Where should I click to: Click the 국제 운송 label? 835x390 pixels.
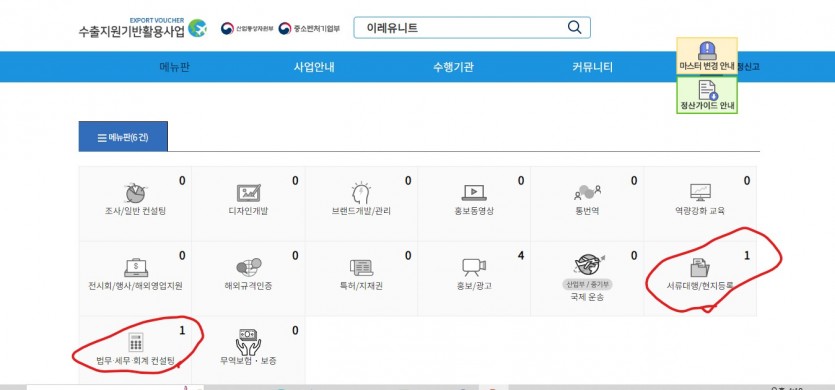pyautogui.click(x=587, y=297)
